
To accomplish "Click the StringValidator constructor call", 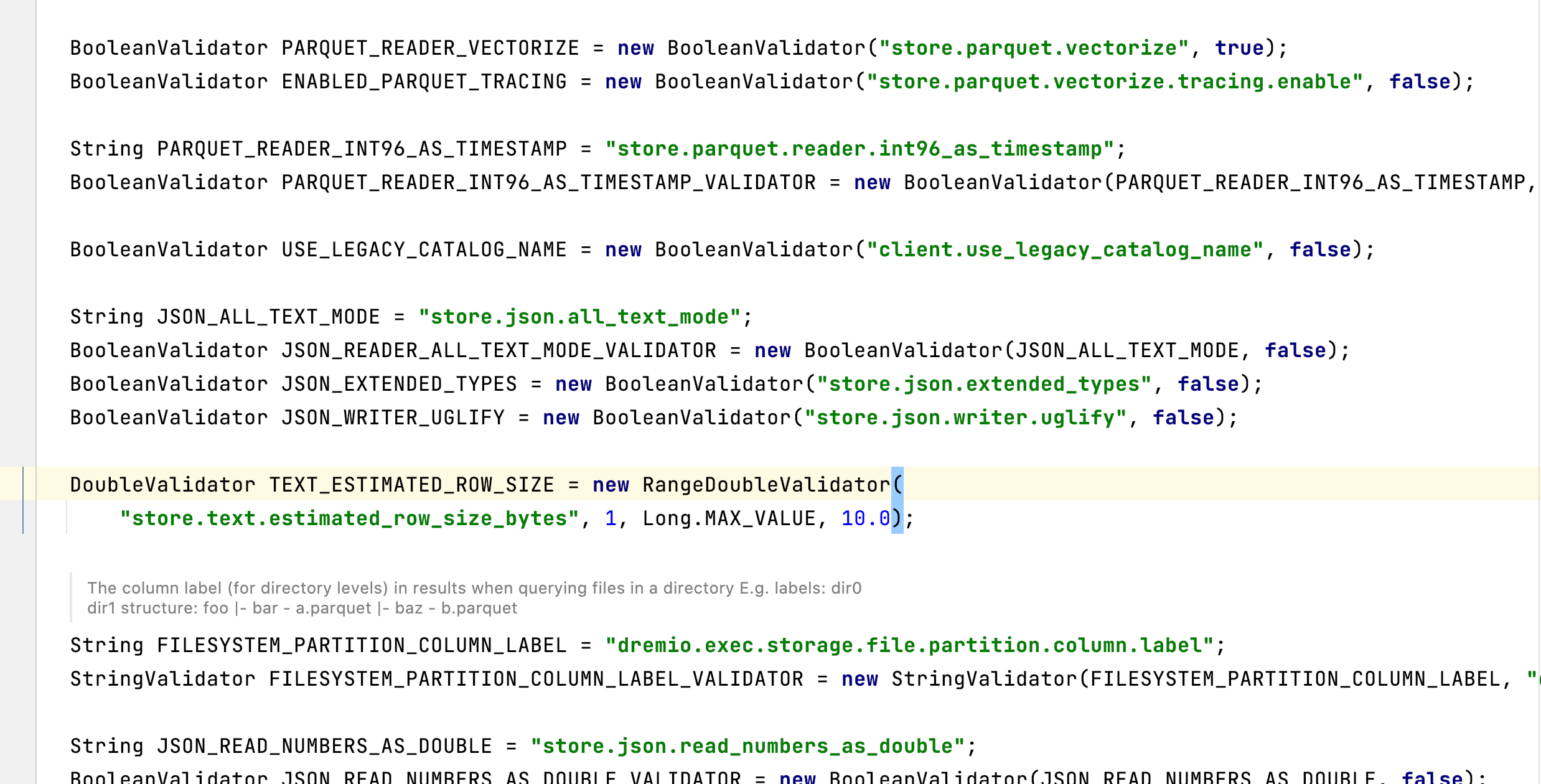I will click(x=984, y=679).
